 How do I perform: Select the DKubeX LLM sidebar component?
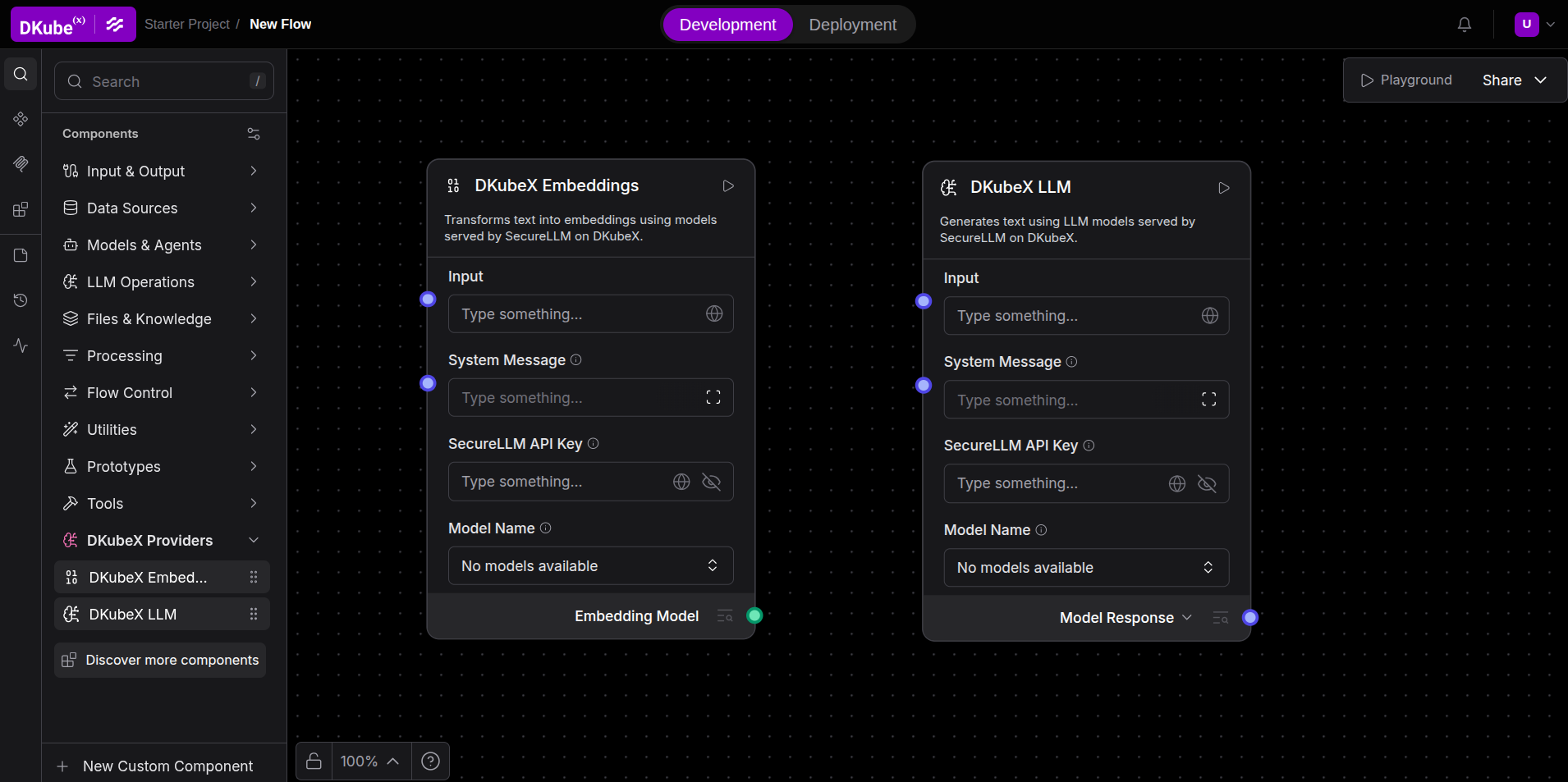(x=162, y=615)
